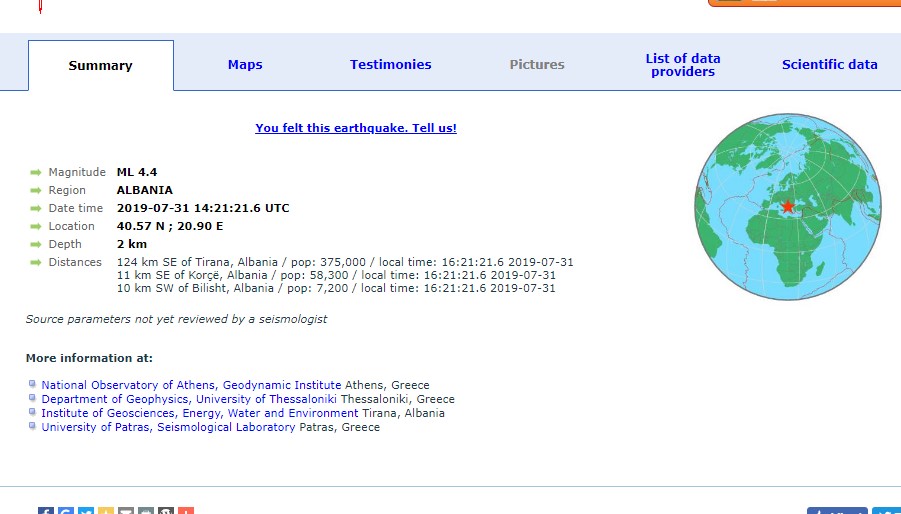This screenshot has width=901, height=514.
Task: Click the Google share icon at bottom
Action: pos(65,511)
